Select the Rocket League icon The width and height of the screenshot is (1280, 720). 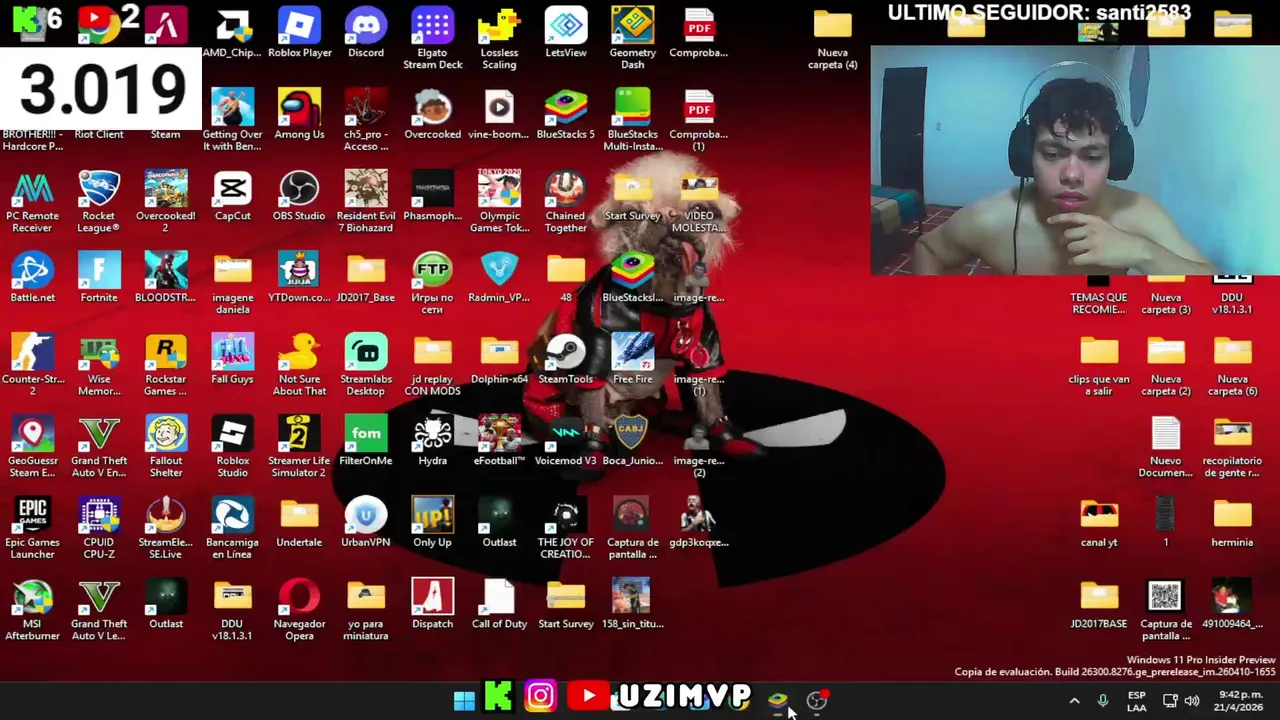pyautogui.click(x=99, y=203)
